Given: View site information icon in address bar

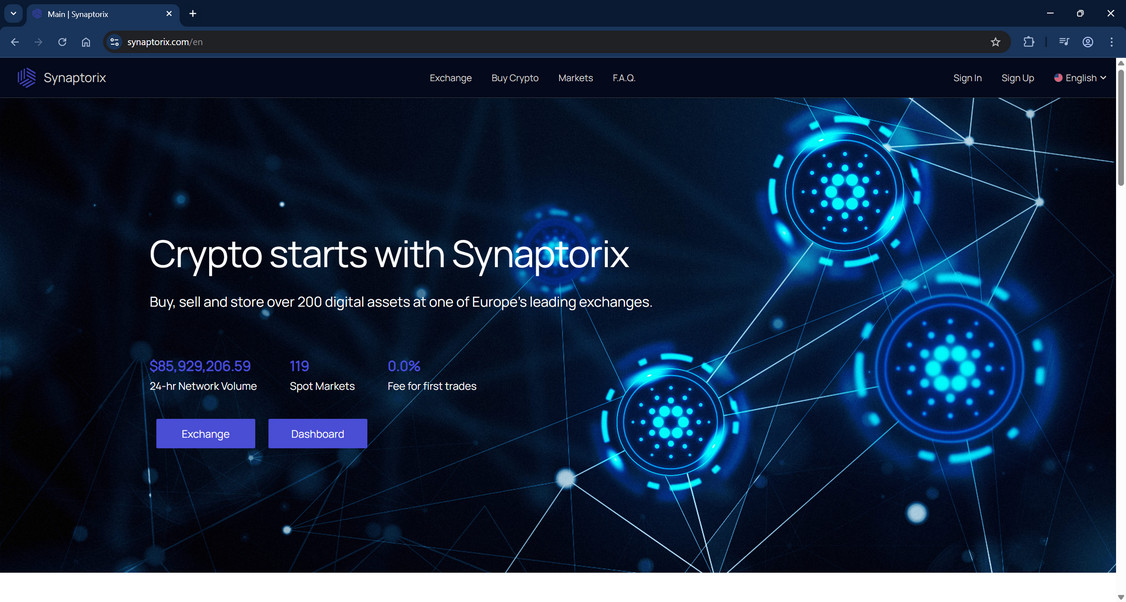Looking at the screenshot, I should click(x=114, y=42).
